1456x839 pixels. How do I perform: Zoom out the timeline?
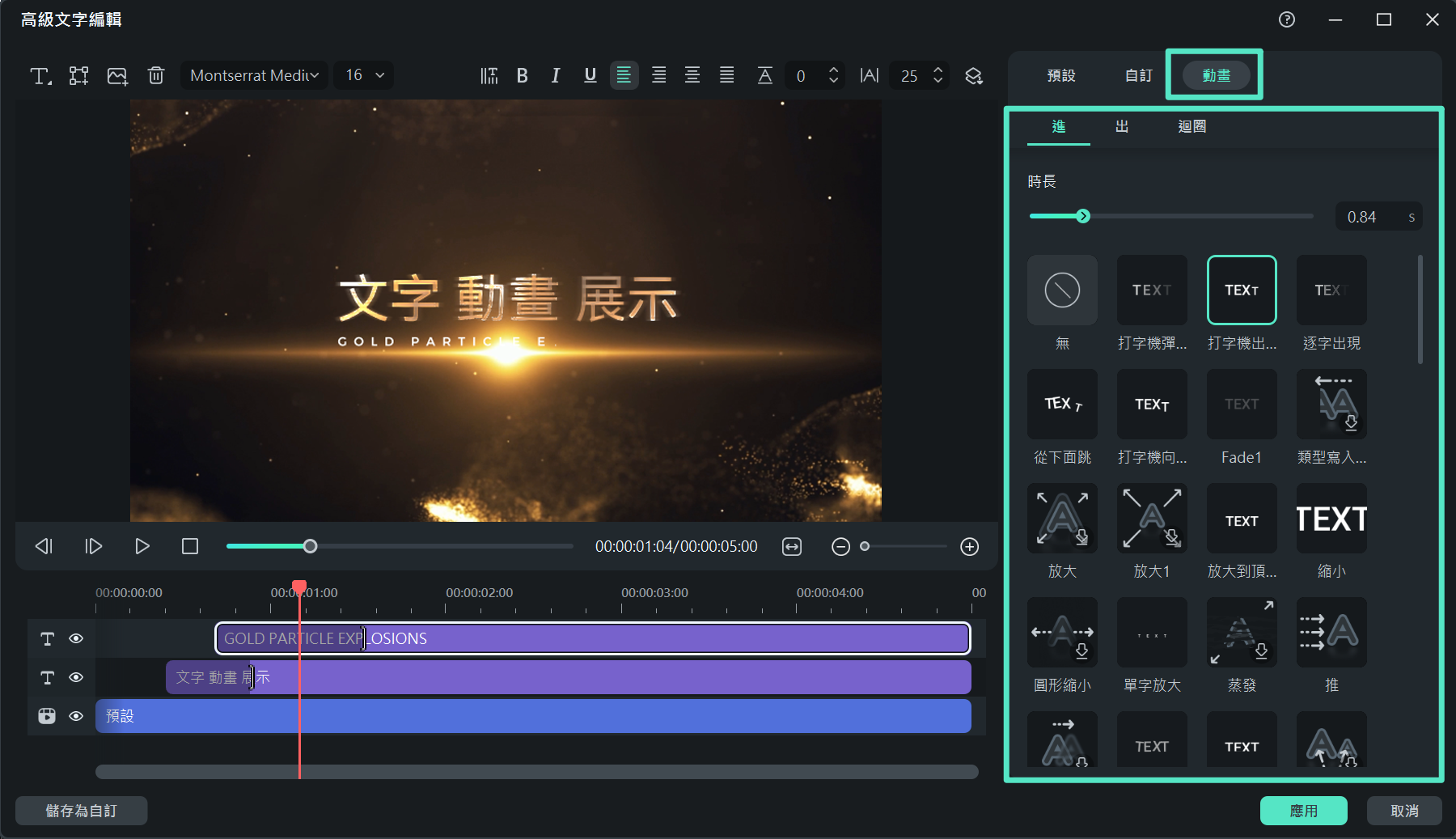[x=840, y=547]
